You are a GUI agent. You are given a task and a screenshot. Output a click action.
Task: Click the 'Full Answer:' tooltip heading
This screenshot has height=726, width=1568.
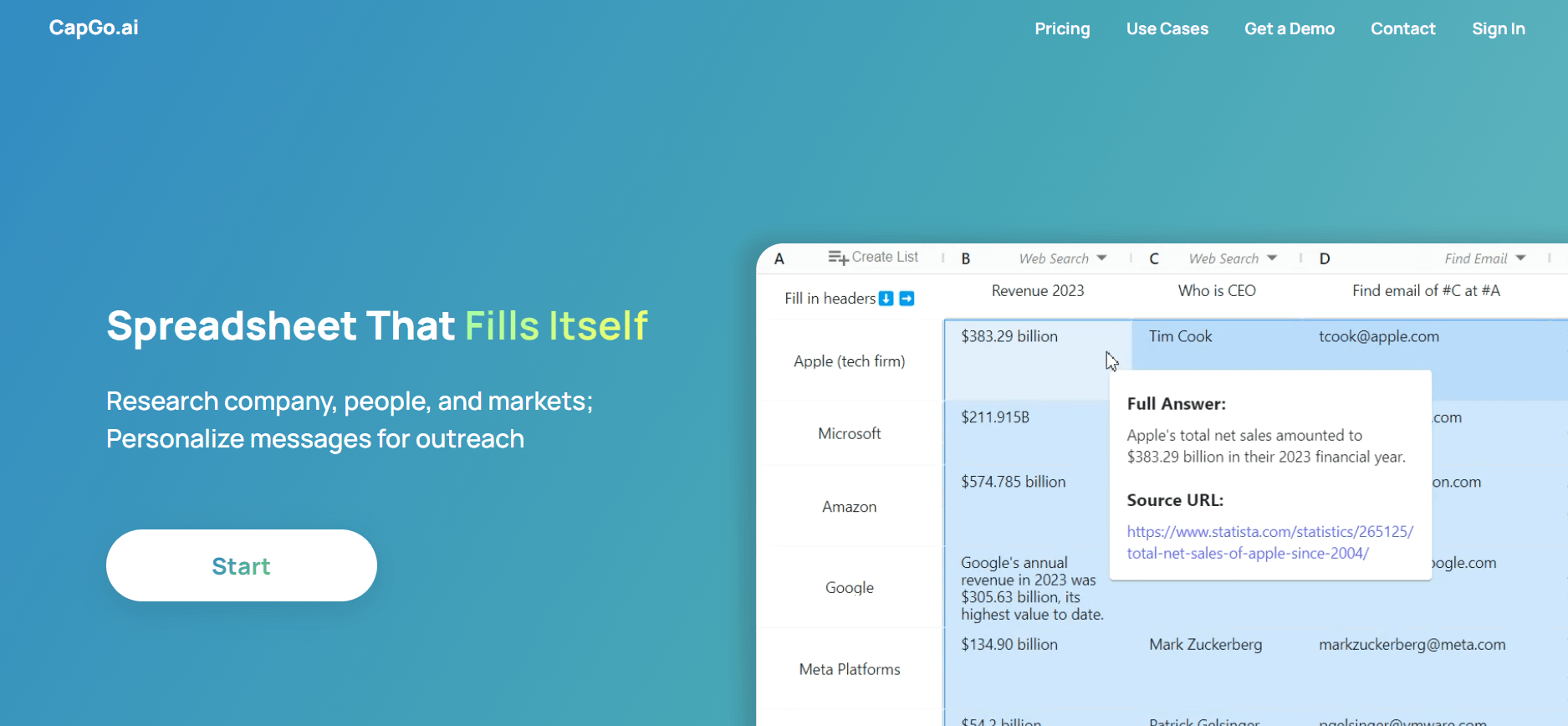point(1176,404)
